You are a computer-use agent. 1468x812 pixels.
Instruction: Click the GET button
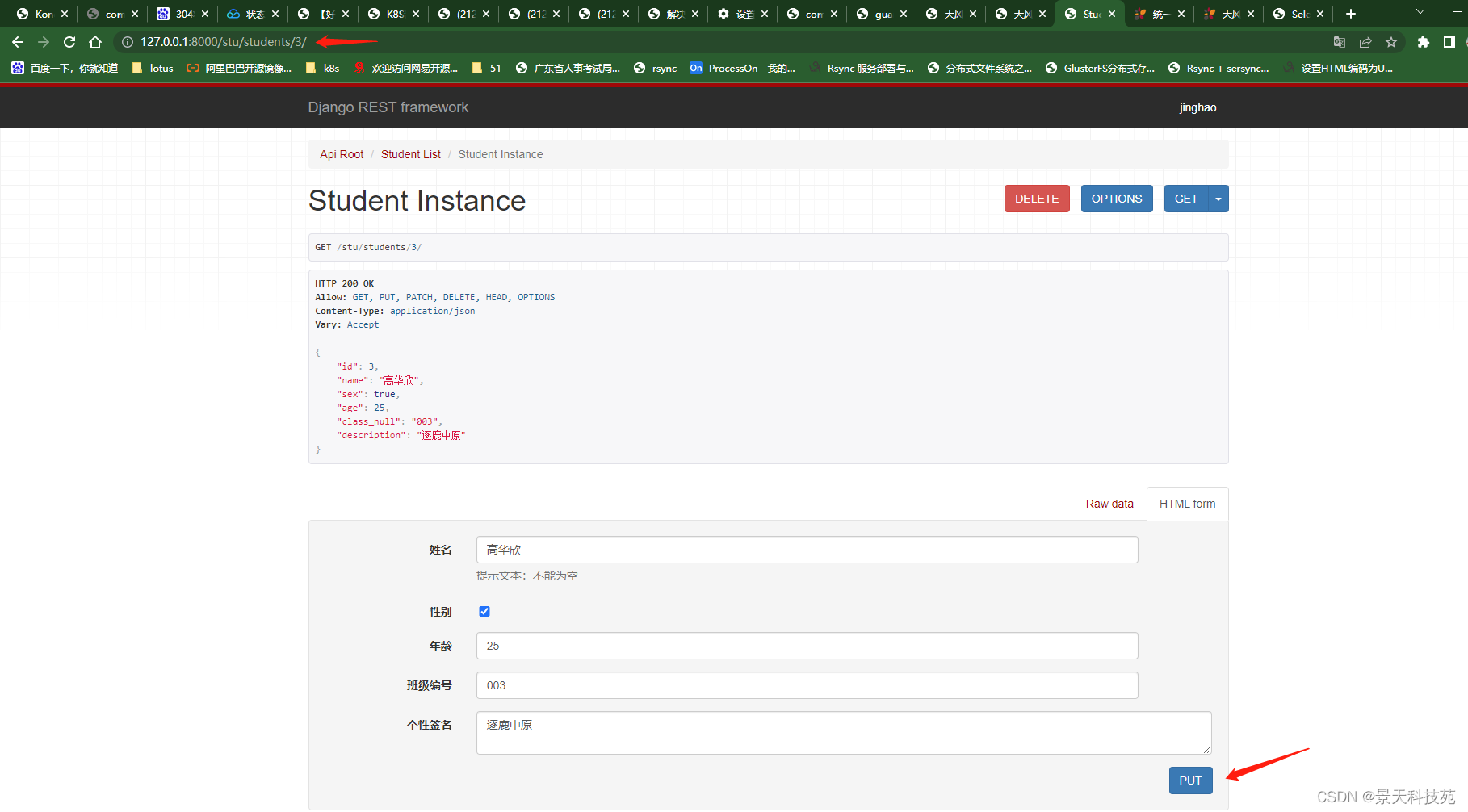1186,199
